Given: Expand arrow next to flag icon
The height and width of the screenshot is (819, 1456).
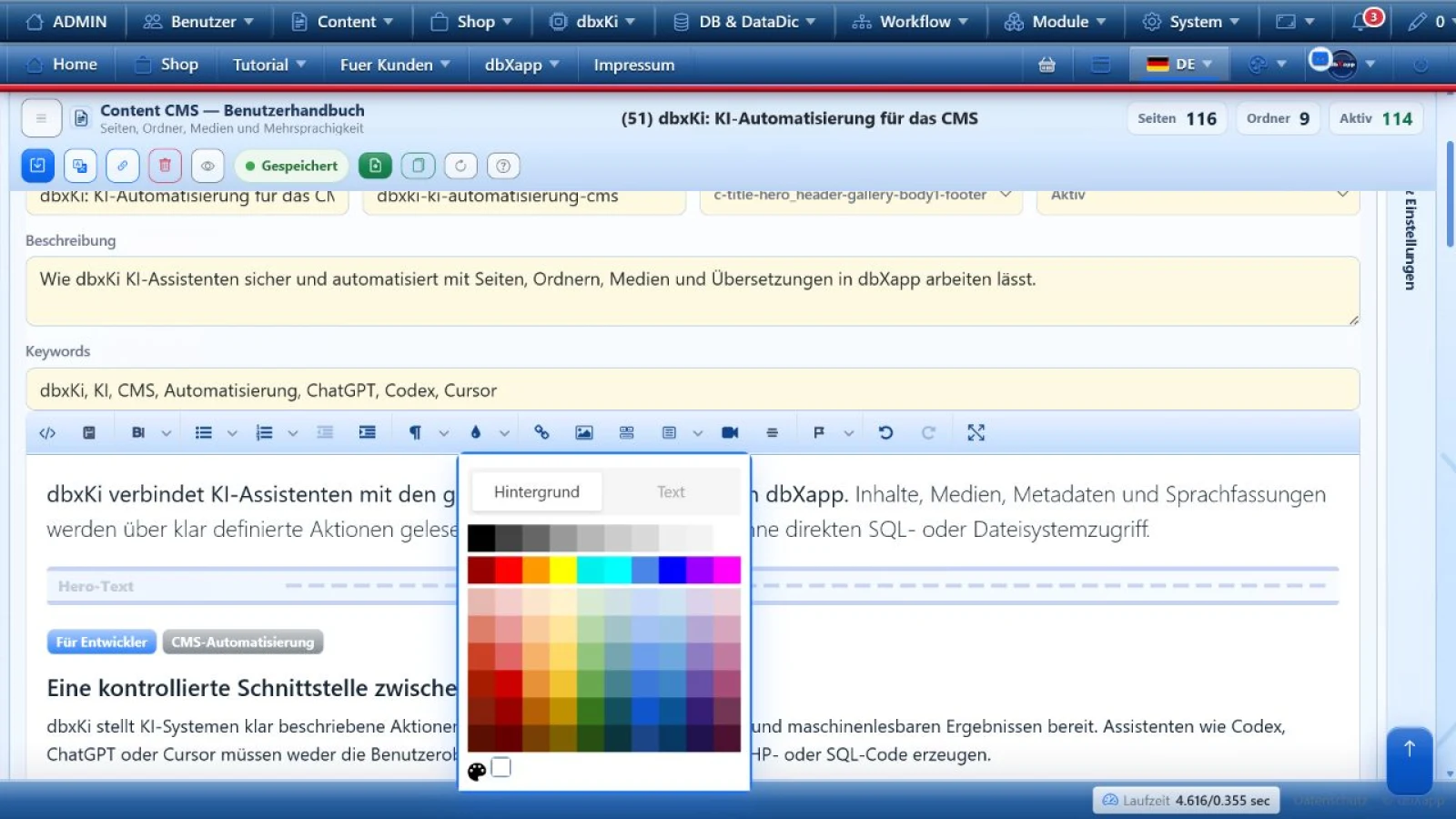Looking at the screenshot, I should (x=849, y=433).
